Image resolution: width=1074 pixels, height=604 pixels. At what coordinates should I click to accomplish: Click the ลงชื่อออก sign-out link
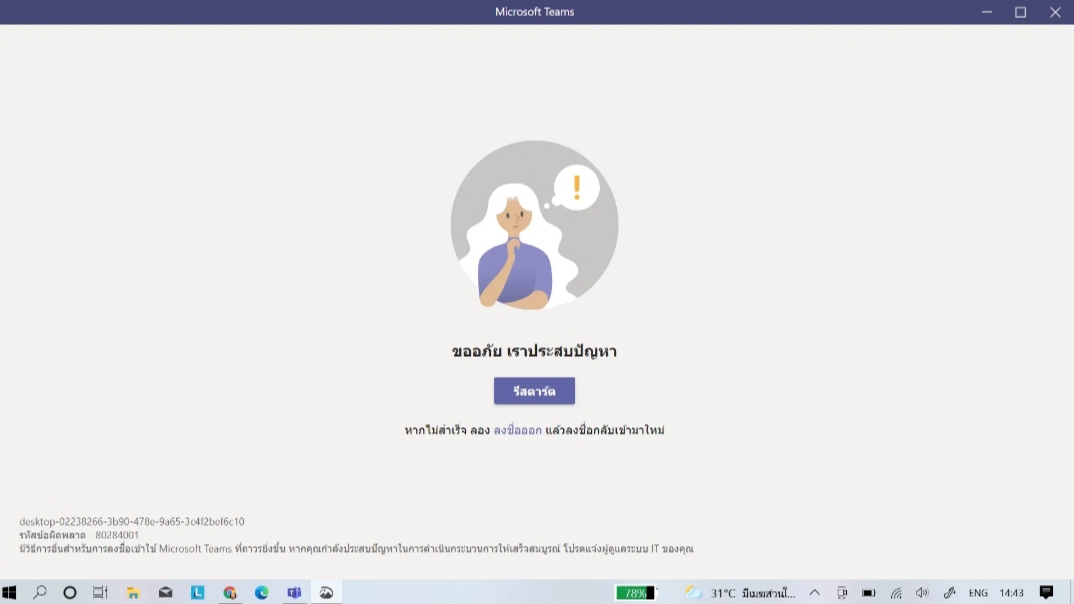coord(517,430)
